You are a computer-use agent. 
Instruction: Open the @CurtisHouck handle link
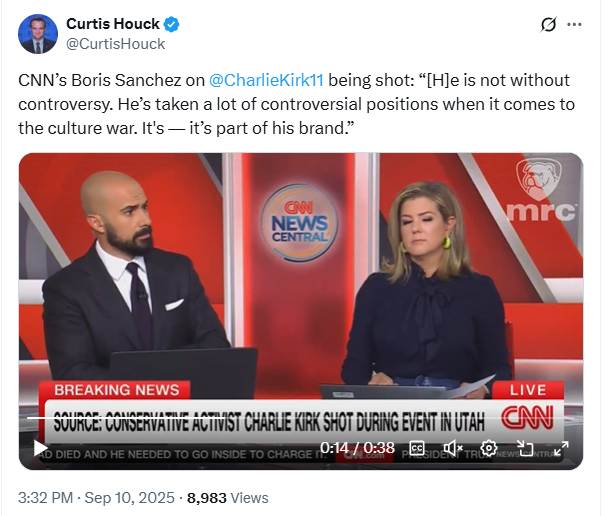[116, 44]
